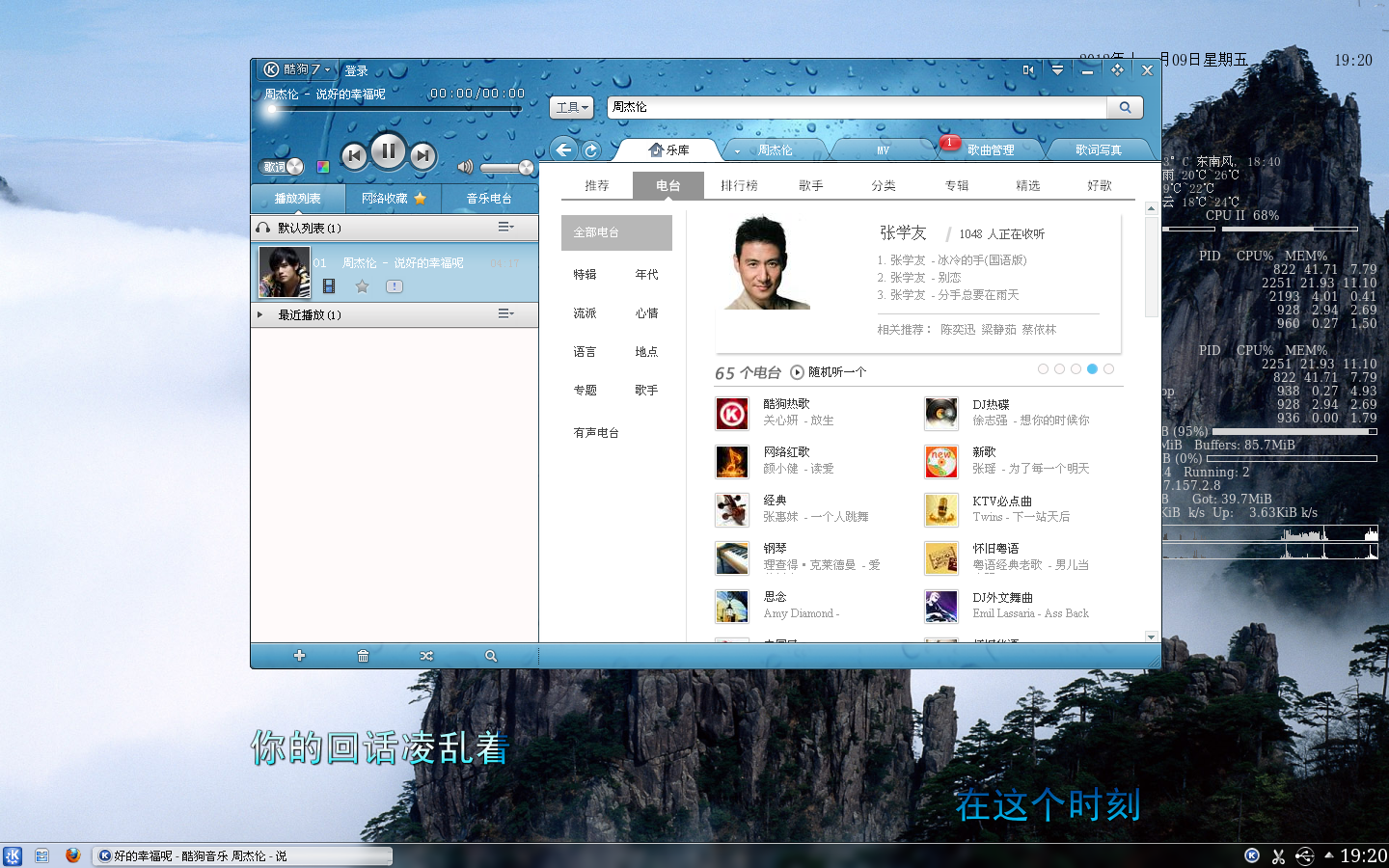Select the 全部电台 category
This screenshot has height=868, width=1389.
(616, 232)
